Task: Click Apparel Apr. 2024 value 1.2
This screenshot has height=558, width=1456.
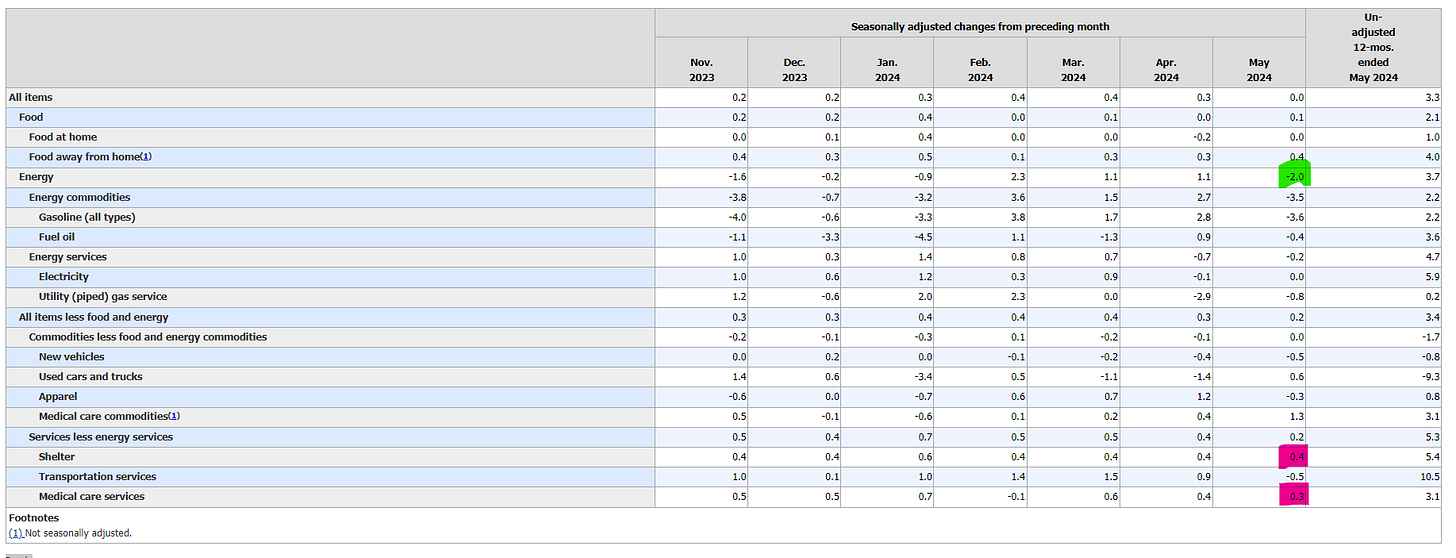Action: tap(1204, 397)
